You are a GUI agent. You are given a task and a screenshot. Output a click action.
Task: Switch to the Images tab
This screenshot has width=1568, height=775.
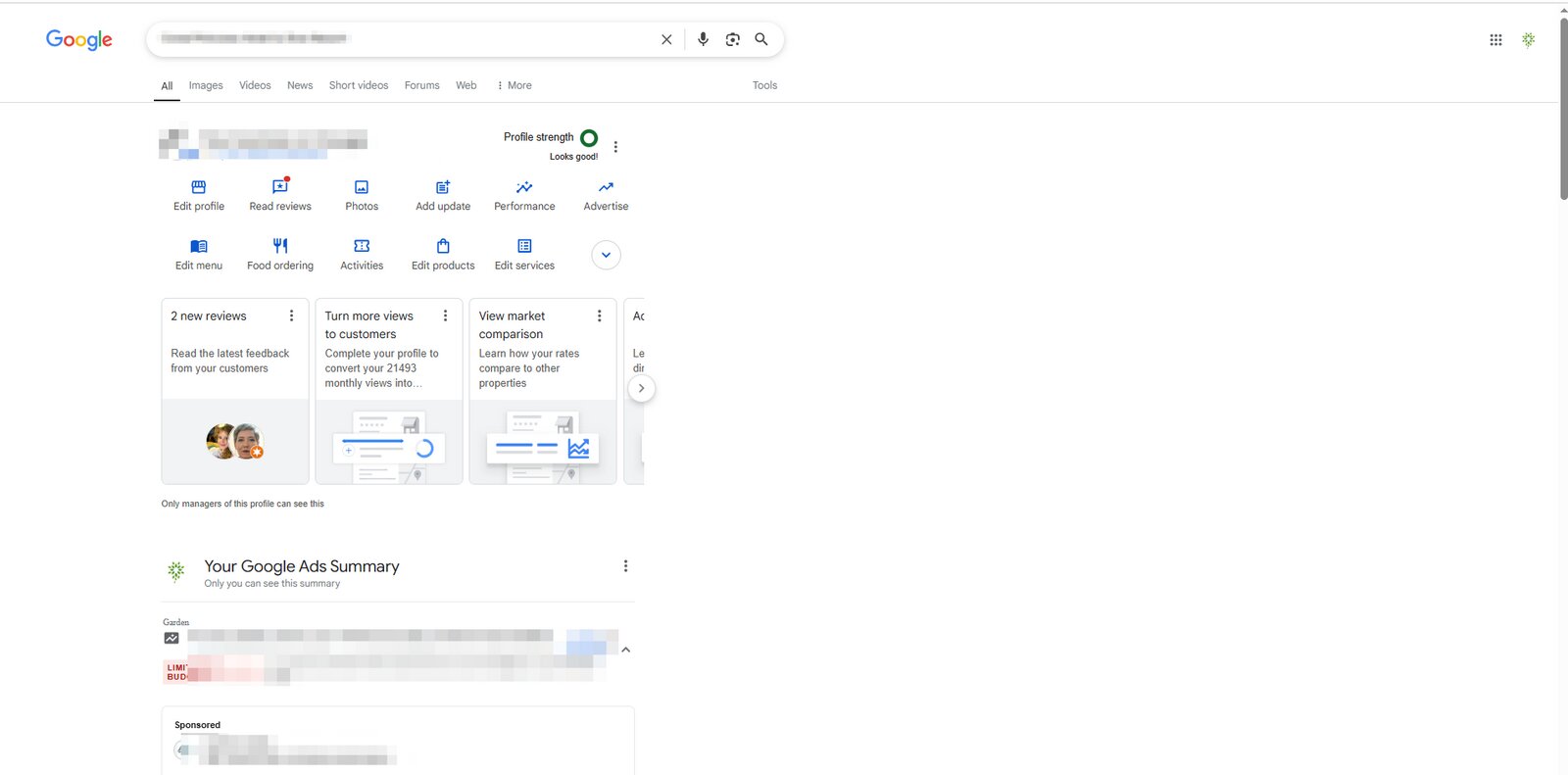point(206,85)
